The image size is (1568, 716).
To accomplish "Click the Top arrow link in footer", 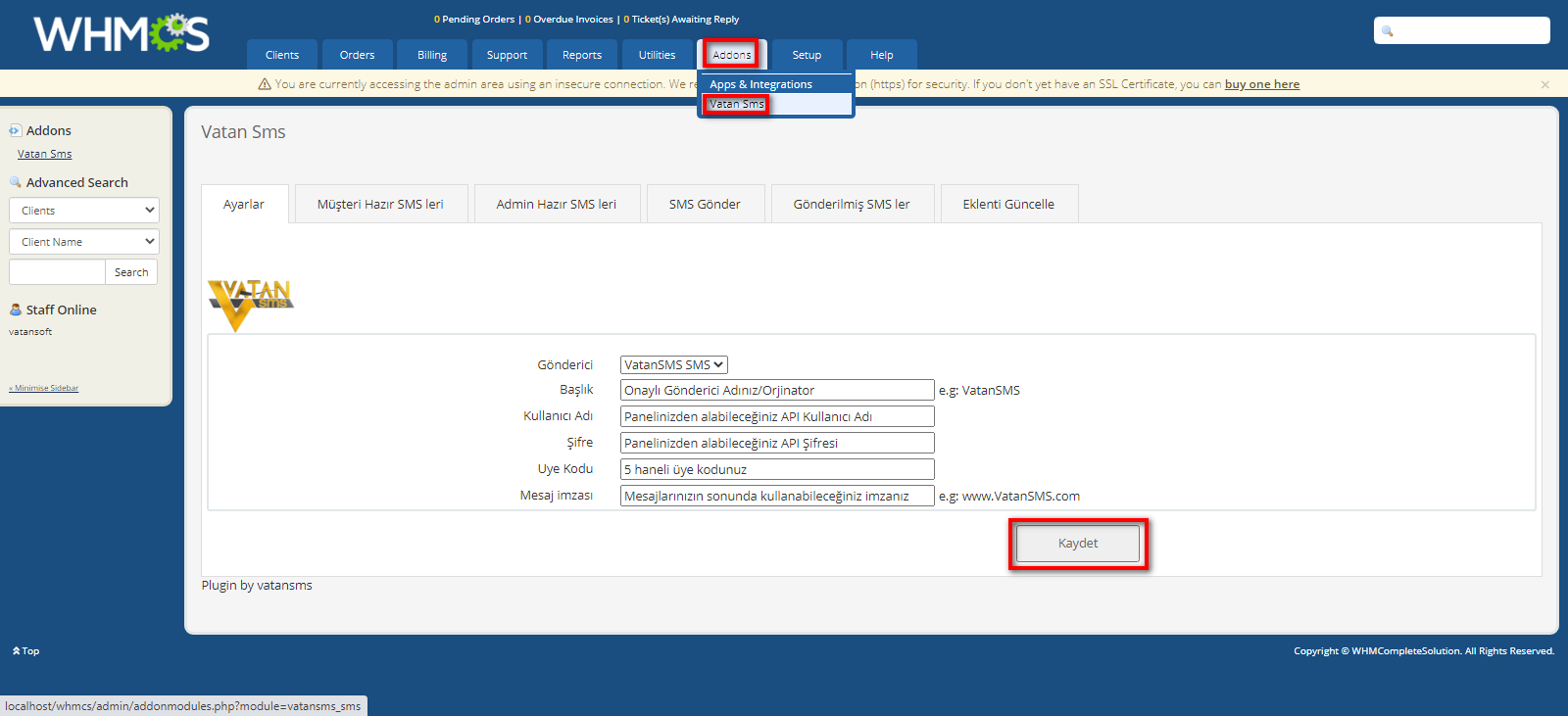I will (x=26, y=651).
